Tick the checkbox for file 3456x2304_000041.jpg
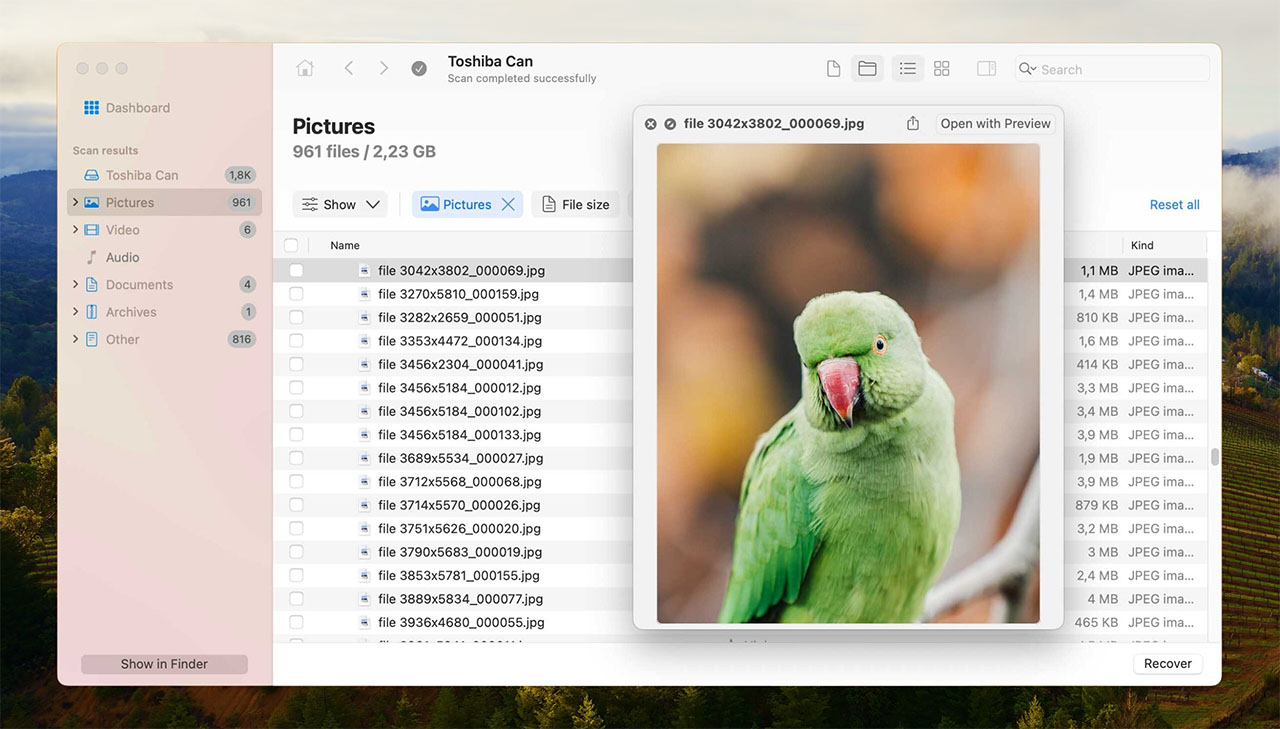 tap(296, 364)
